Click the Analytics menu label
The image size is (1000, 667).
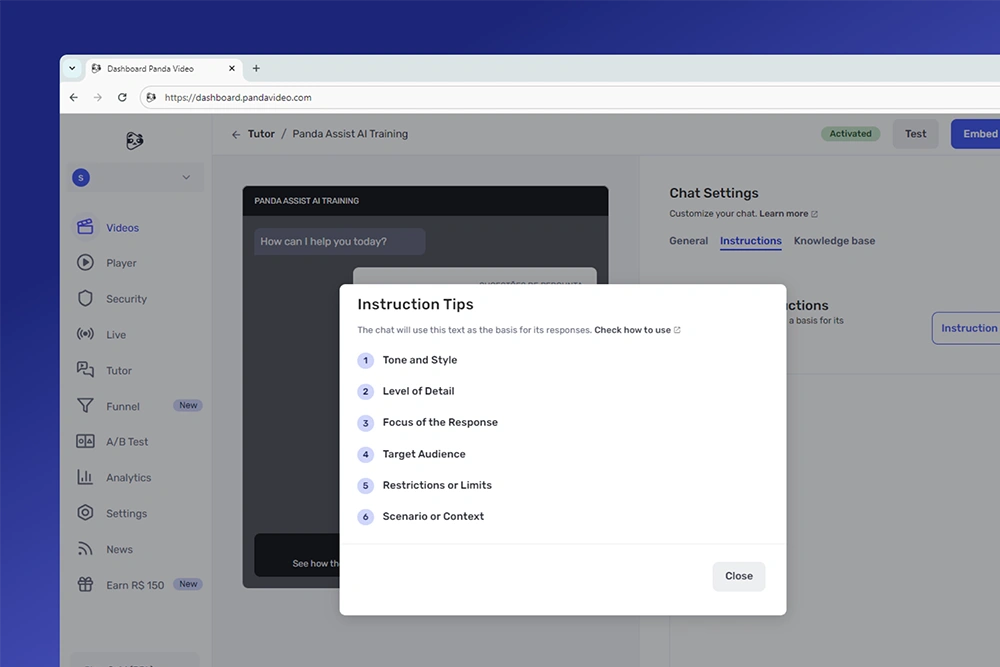coord(129,478)
